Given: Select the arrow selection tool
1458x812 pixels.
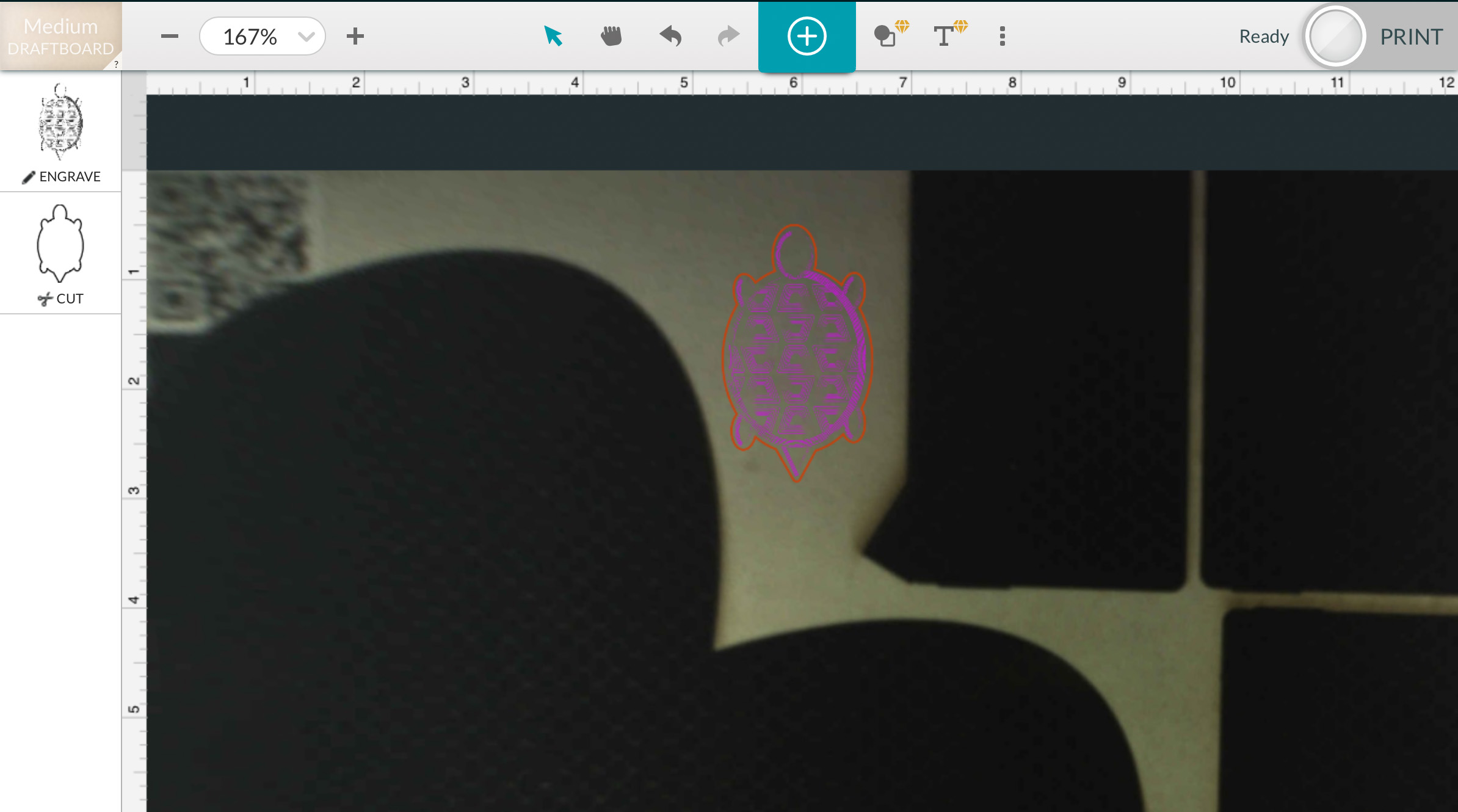Looking at the screenshot, I should point(553,36).
